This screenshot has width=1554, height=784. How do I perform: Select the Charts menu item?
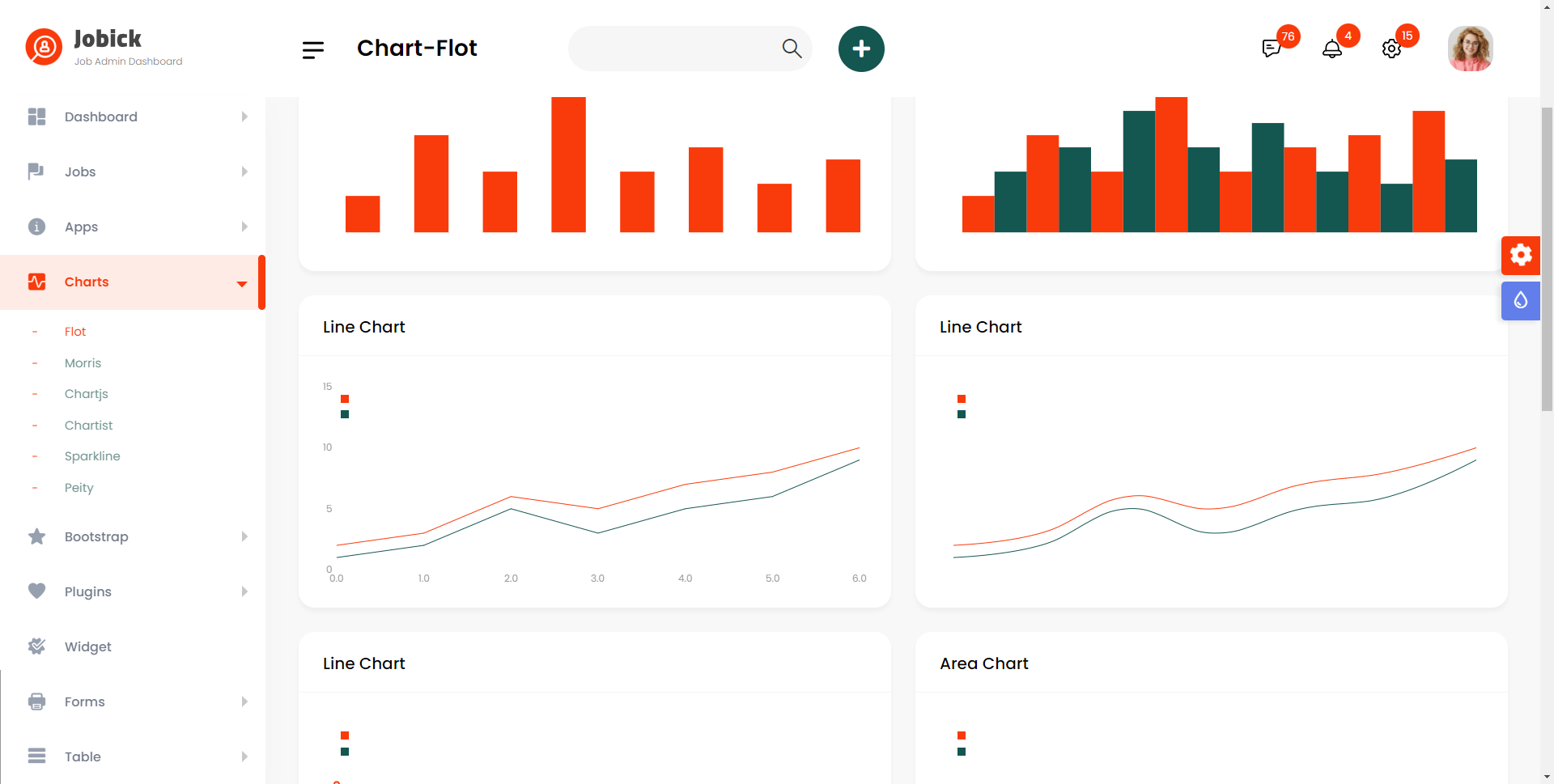pos(133,282)
